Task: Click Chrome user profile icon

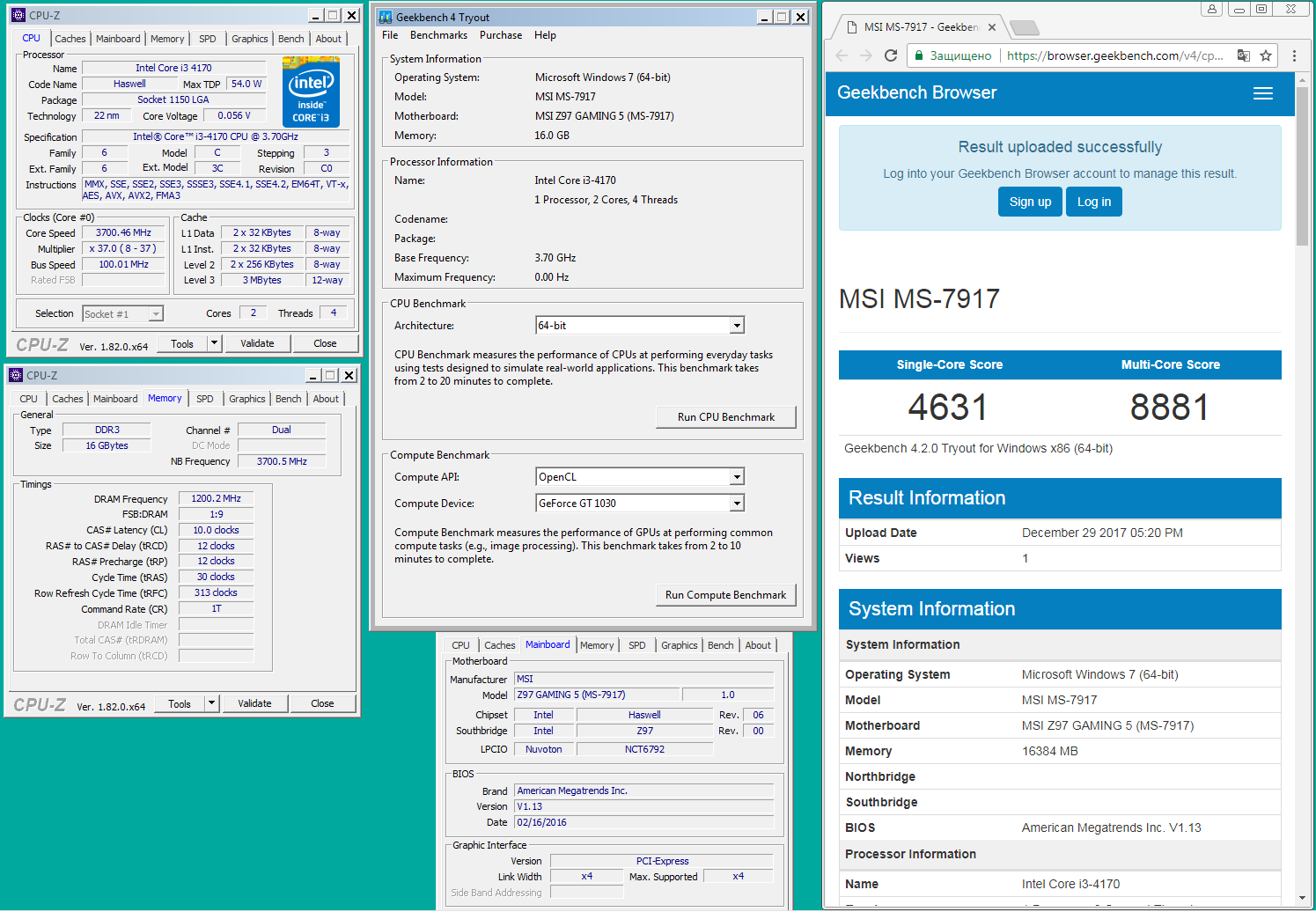Action: [1212, 9]
